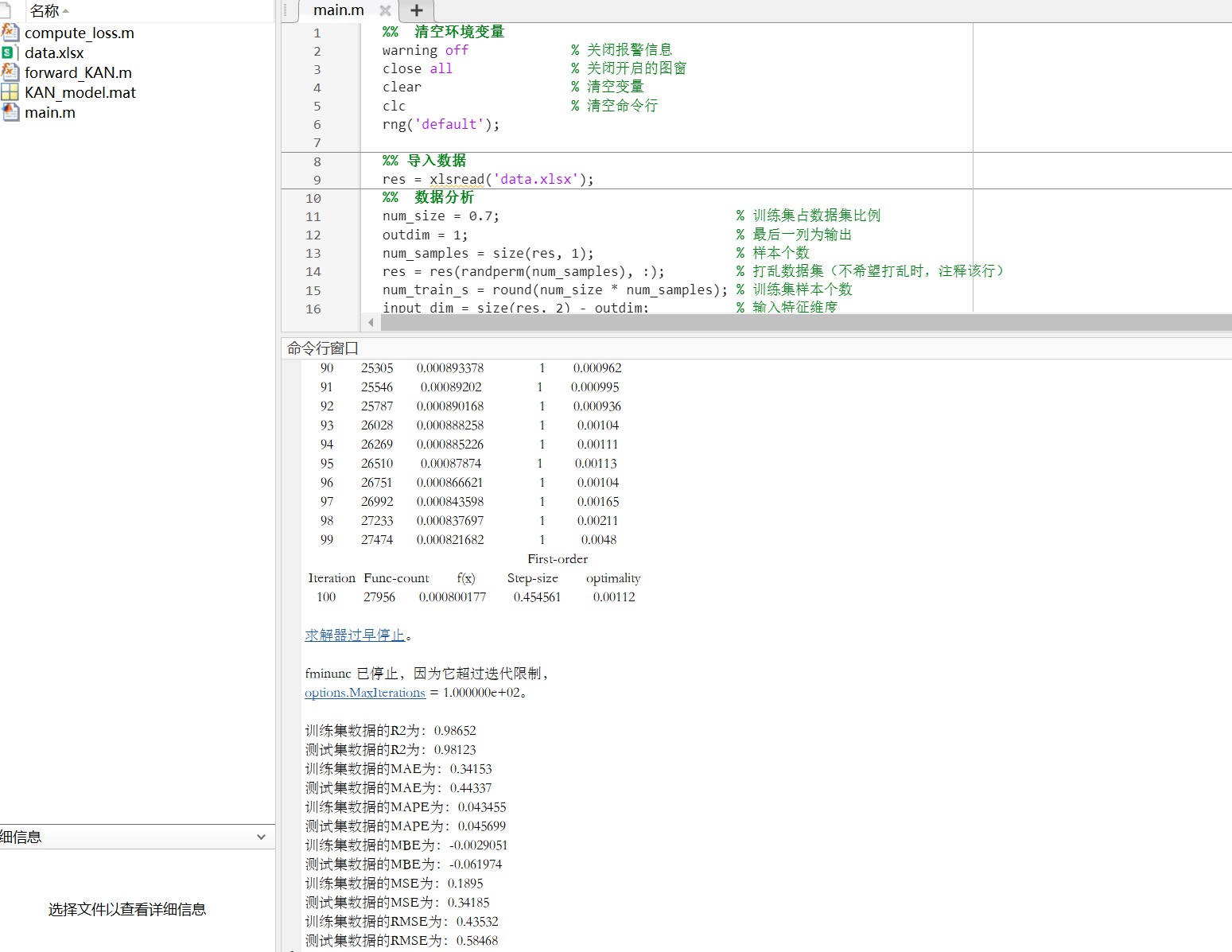Click the '%% 导入数据' section heading
Viewport: 1232px width, 952px height.
[x=424, y=161]
